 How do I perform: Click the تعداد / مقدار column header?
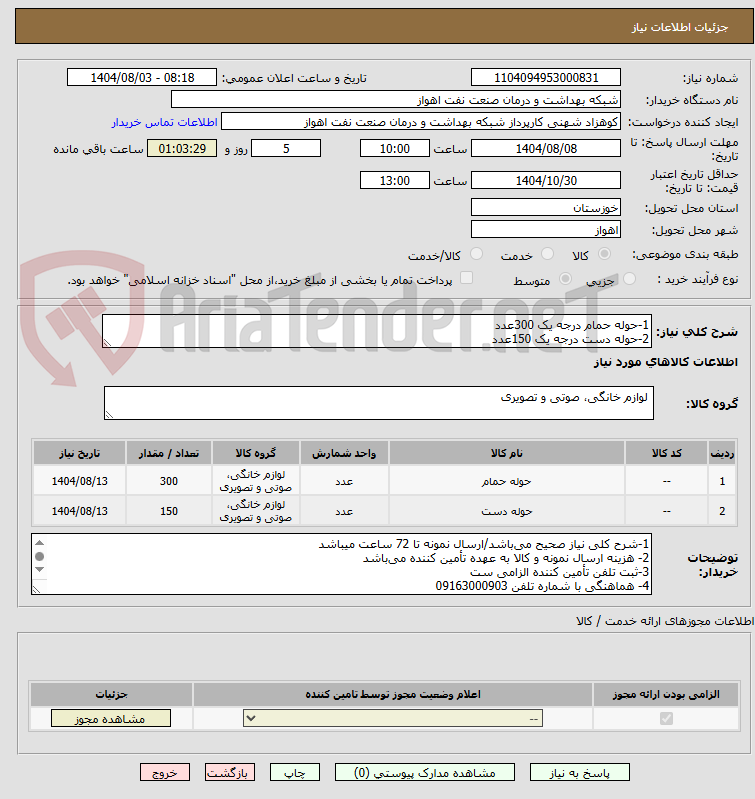click(x=169, y=453)
